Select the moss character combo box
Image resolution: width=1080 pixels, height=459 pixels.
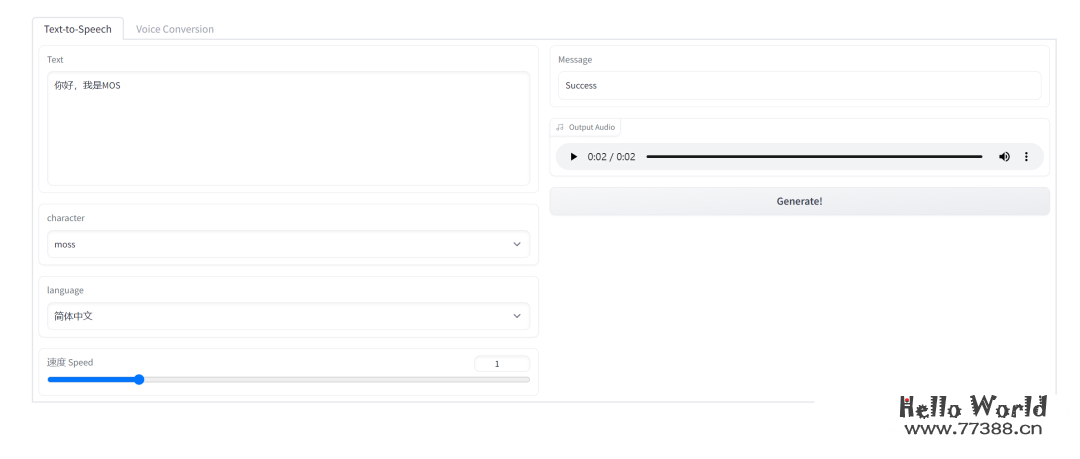pyautogui.click(x=280, y=244)
